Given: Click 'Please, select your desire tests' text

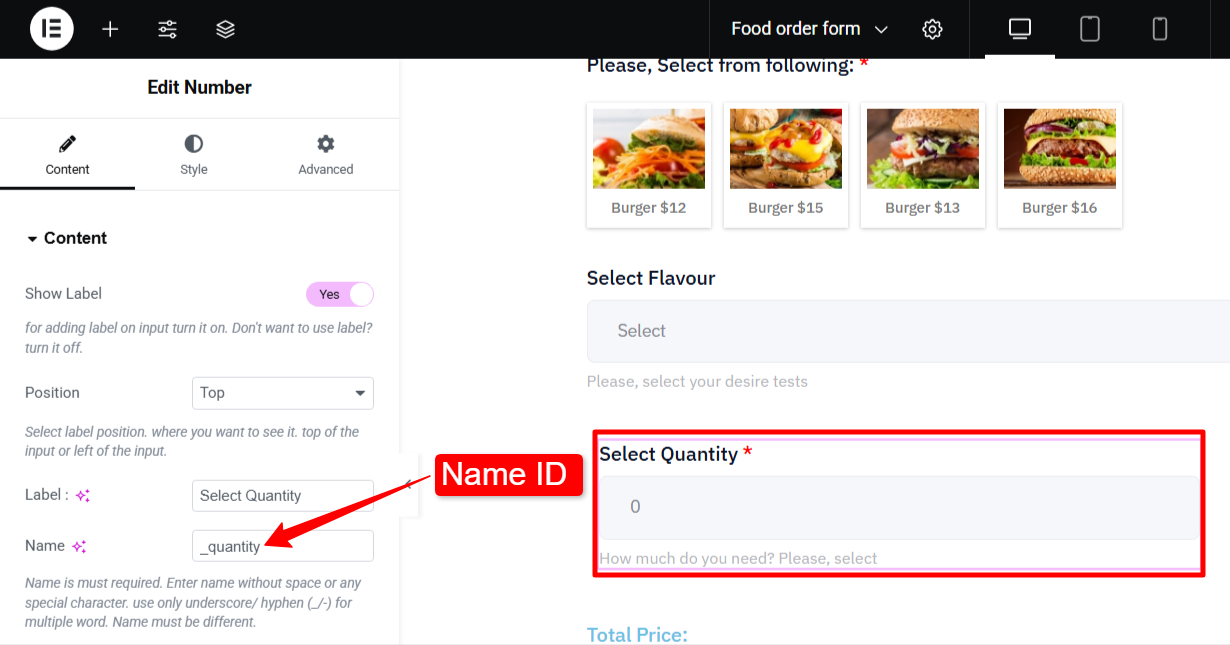Looking at the screenshot, I should (697, 382).
